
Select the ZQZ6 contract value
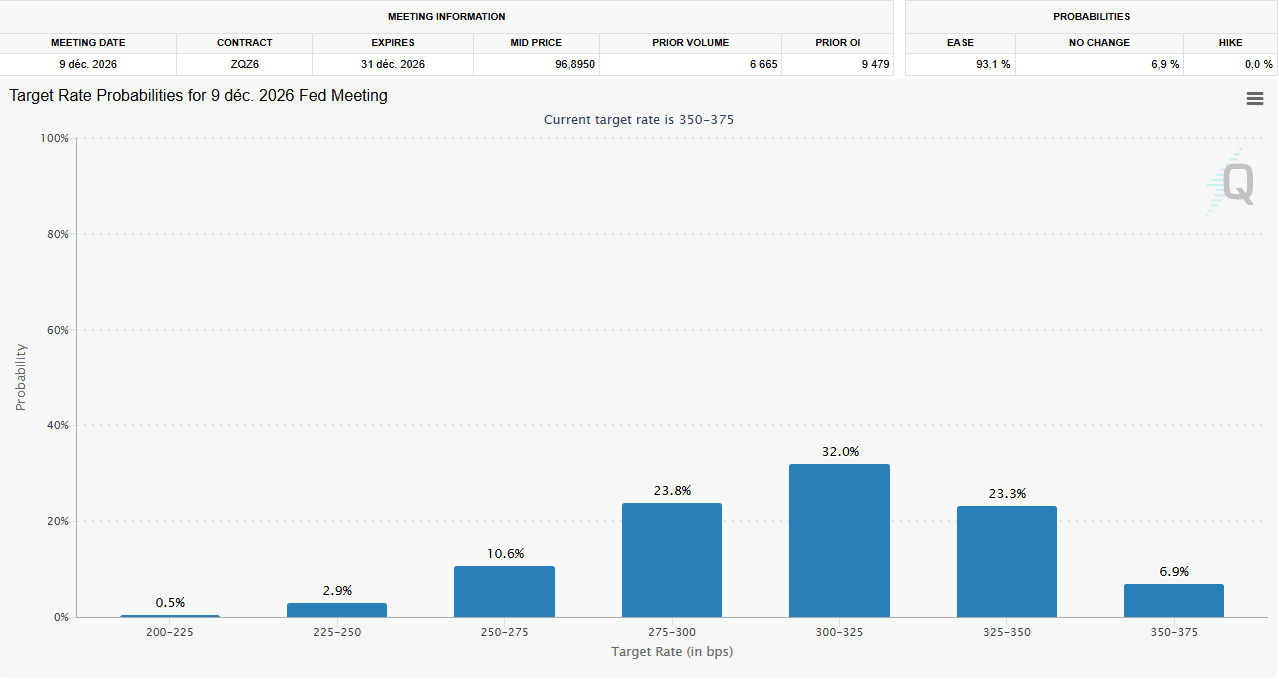tap(243, 63)
